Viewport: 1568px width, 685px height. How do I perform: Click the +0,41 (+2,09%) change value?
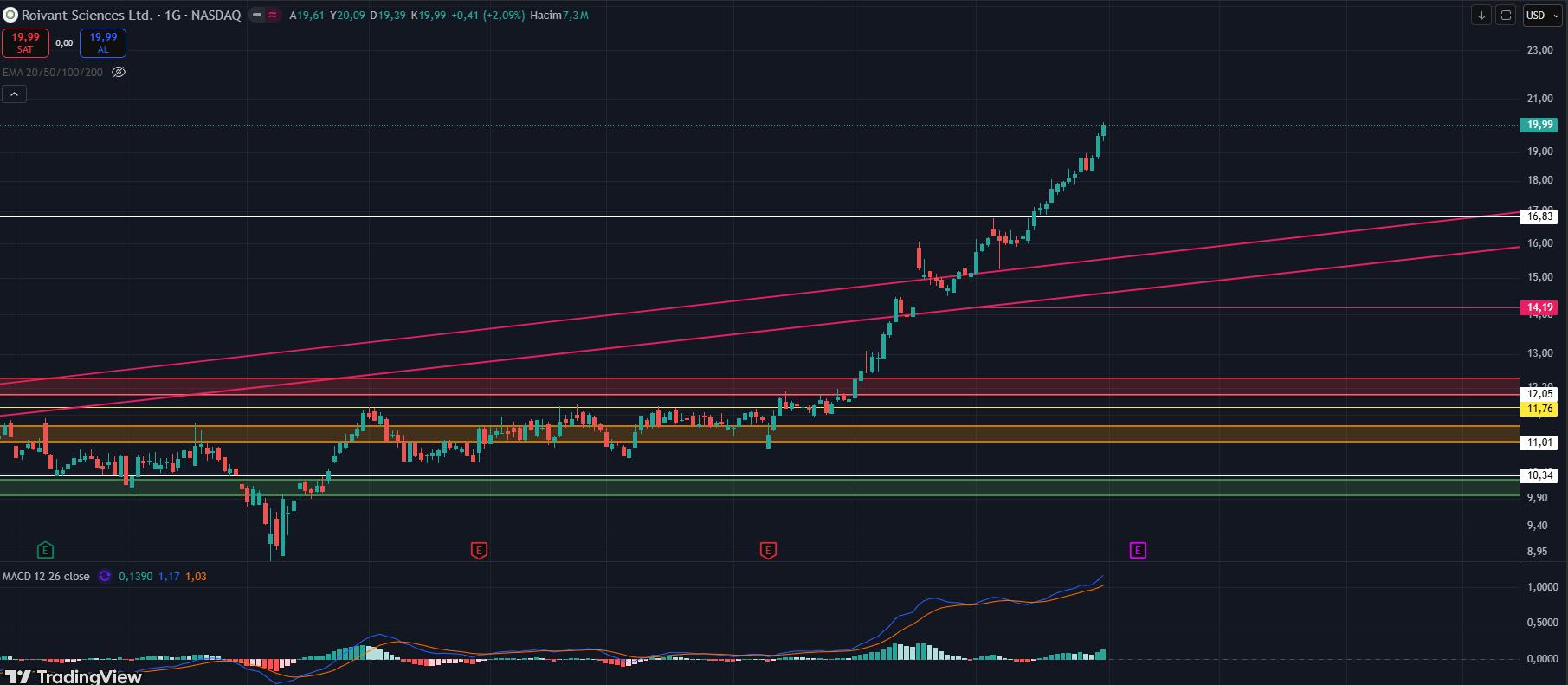487,15
